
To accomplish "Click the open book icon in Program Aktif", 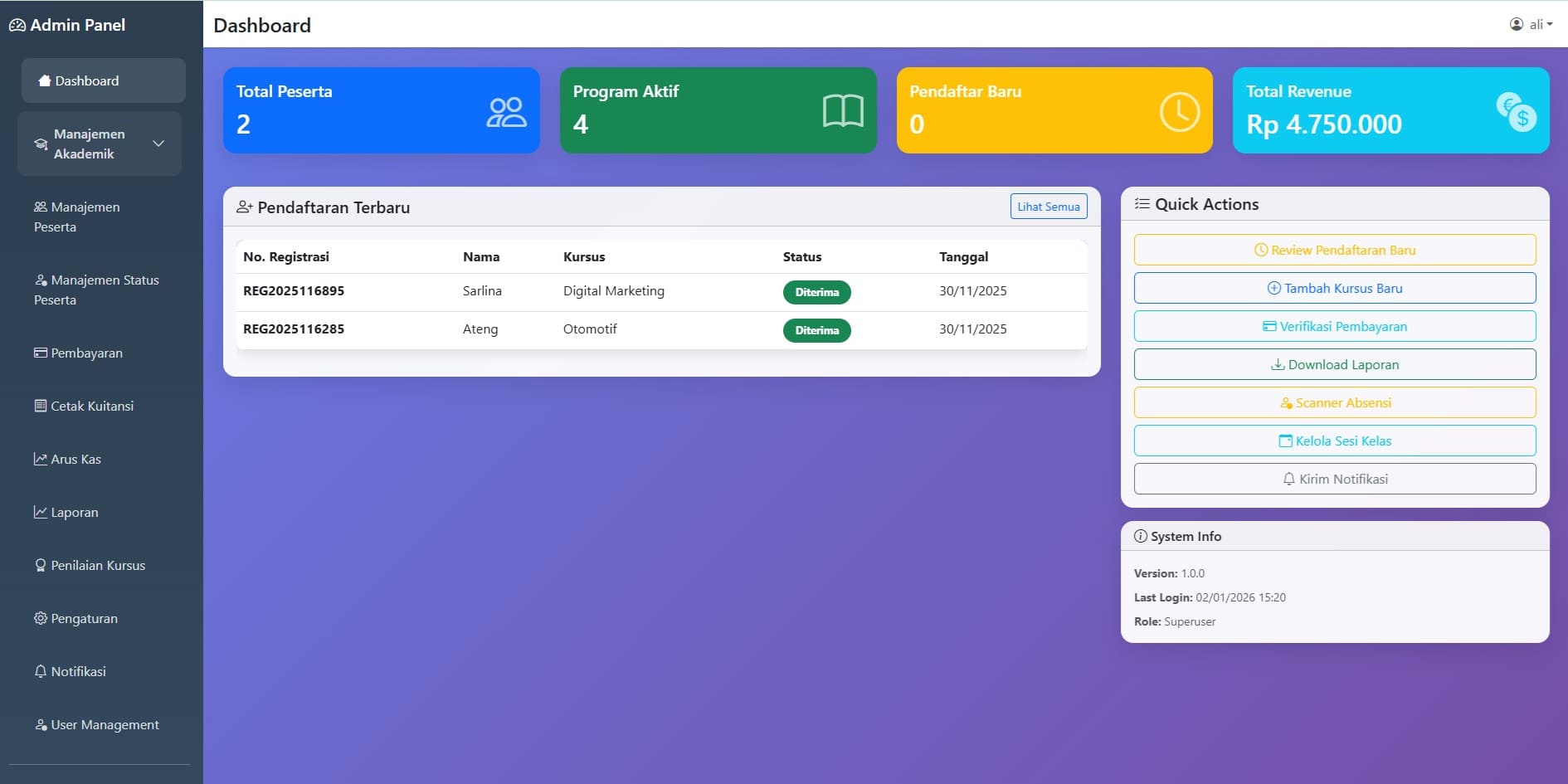I will pyautogui.click(x=843, y=111).
